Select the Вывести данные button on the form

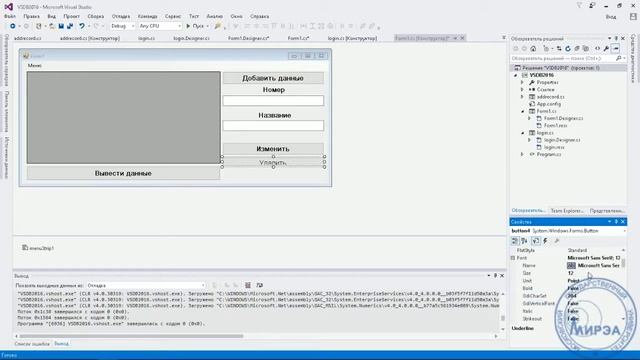pyautogui.click(x=123, y=173)
